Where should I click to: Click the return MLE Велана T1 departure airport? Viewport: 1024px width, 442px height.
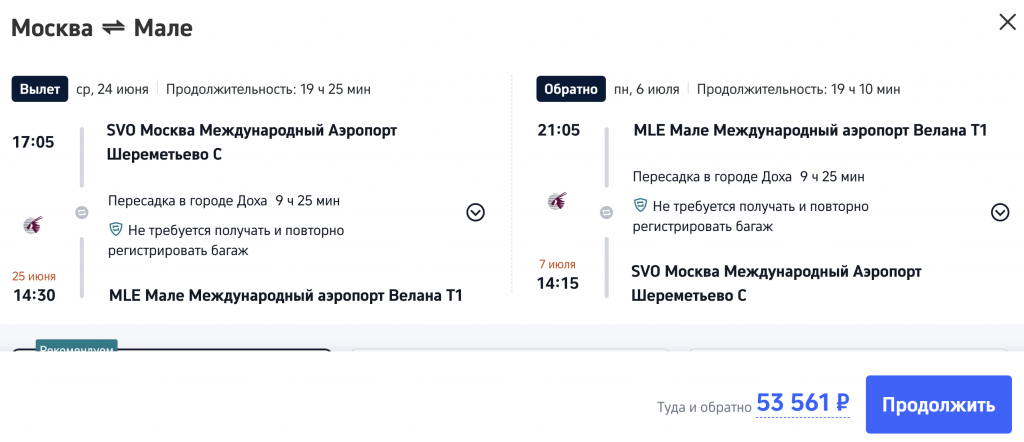pos(810,130)
